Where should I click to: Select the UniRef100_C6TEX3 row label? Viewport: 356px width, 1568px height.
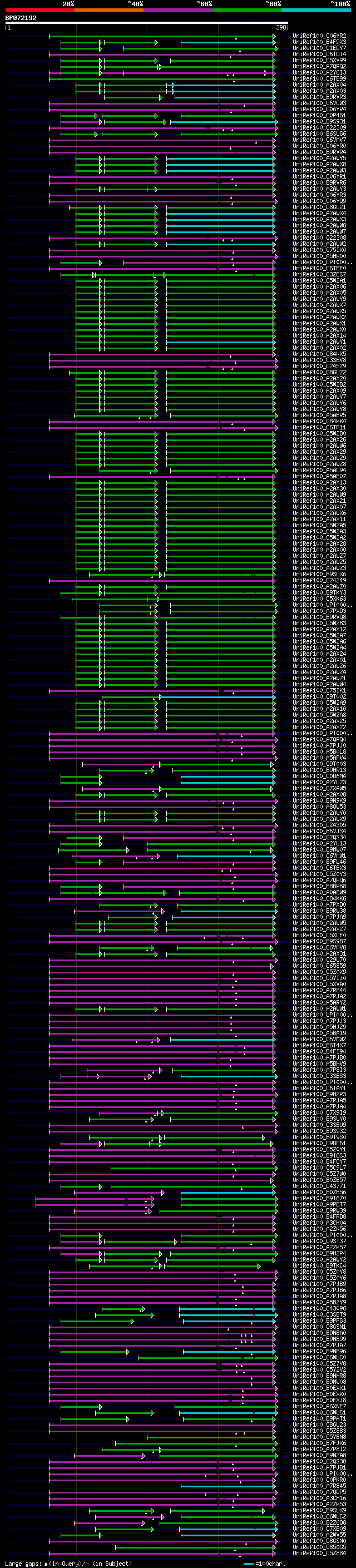[x=319, y=868]
